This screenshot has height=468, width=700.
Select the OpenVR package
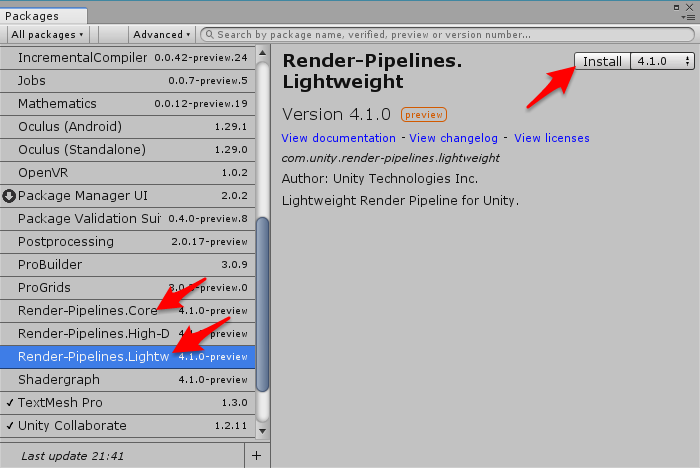click(x=128, y=173)
